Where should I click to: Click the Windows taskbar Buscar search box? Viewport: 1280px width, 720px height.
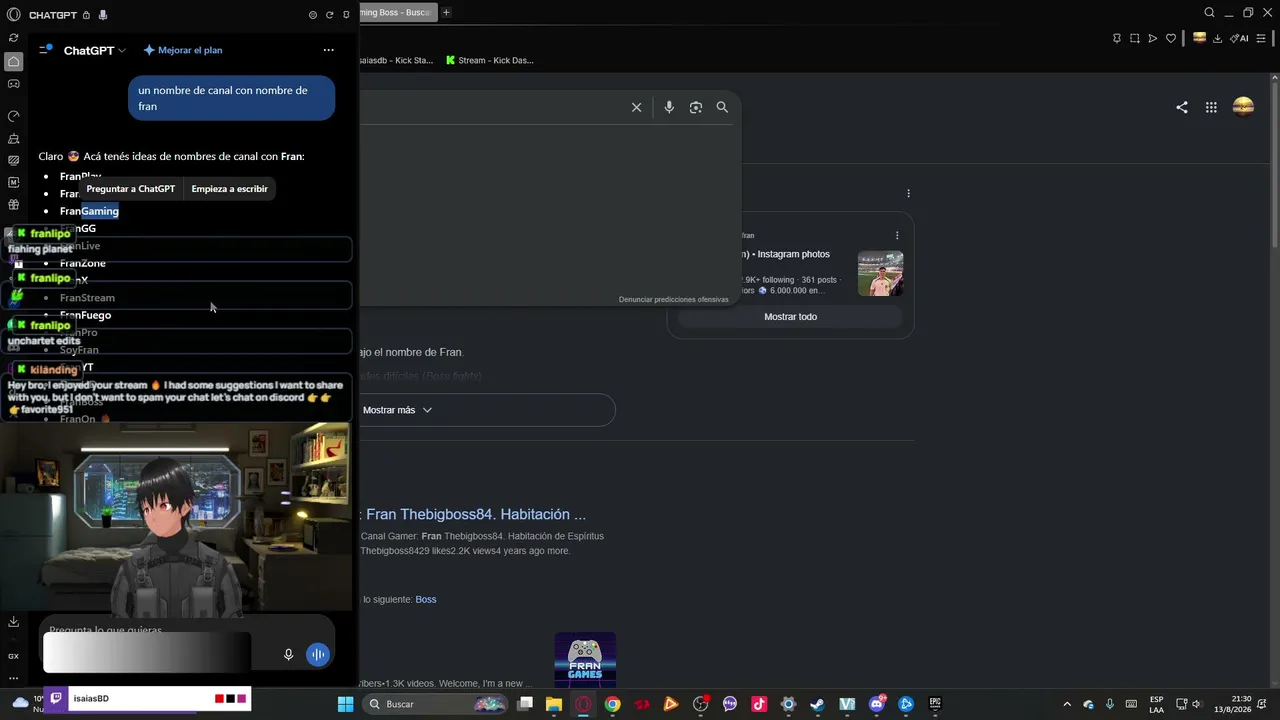point(435,704)
